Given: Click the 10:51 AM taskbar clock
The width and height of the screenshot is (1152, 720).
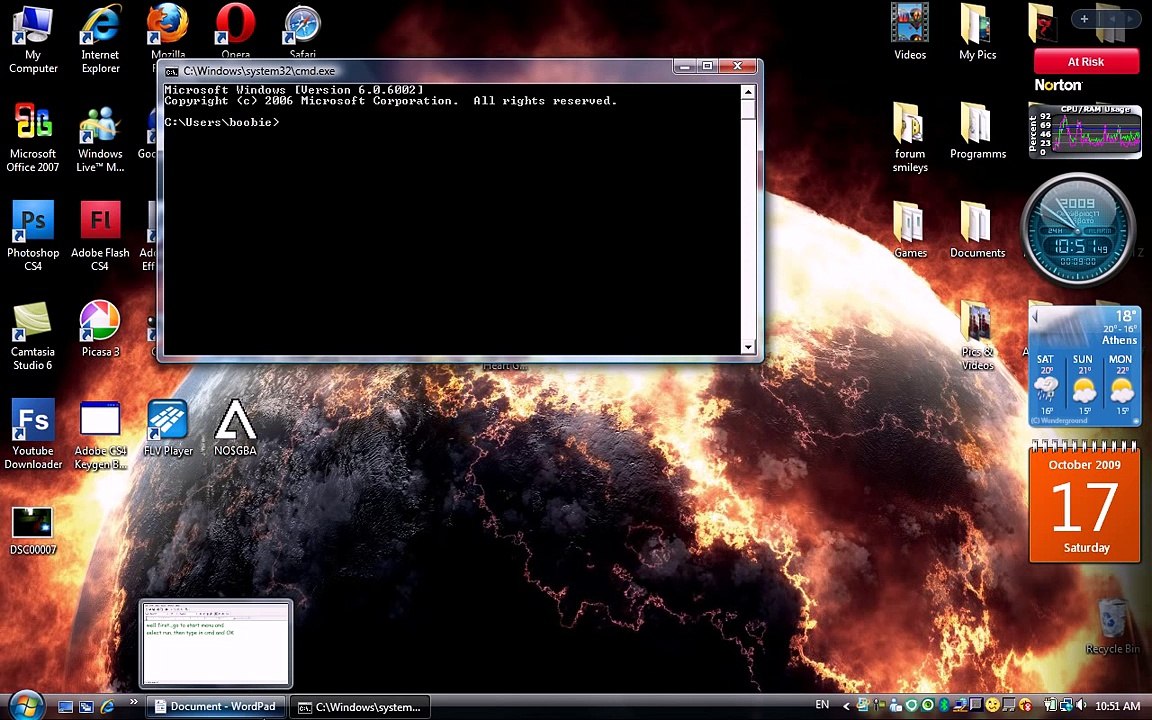Looking at the screenshot, I should 1117,706.
